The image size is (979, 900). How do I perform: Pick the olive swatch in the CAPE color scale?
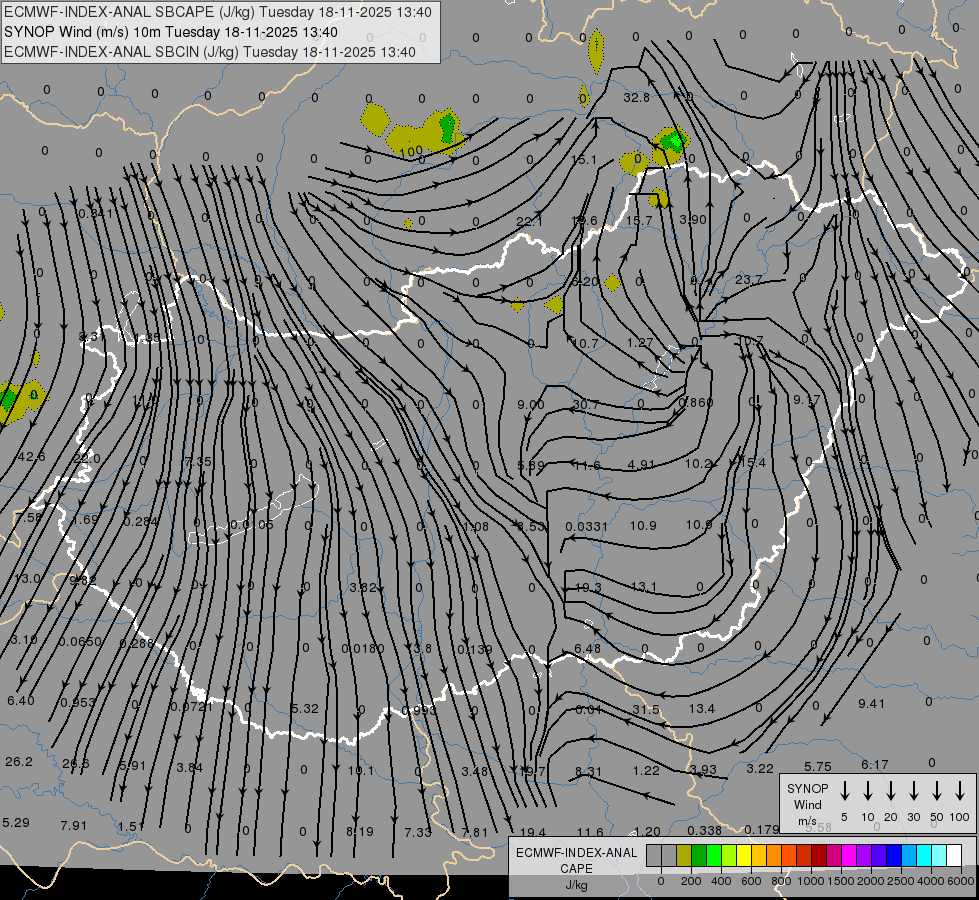pos(684,855)
